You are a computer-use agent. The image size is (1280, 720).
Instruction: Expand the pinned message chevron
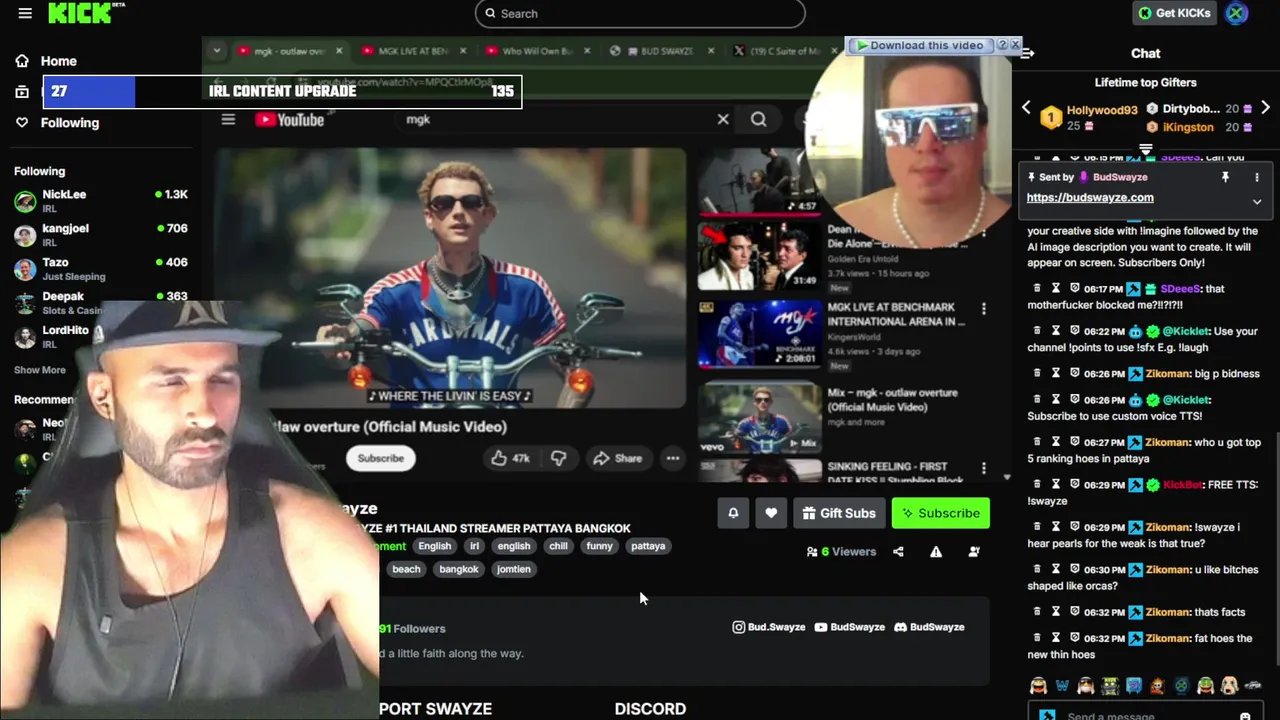click(x=1257, y=202)
